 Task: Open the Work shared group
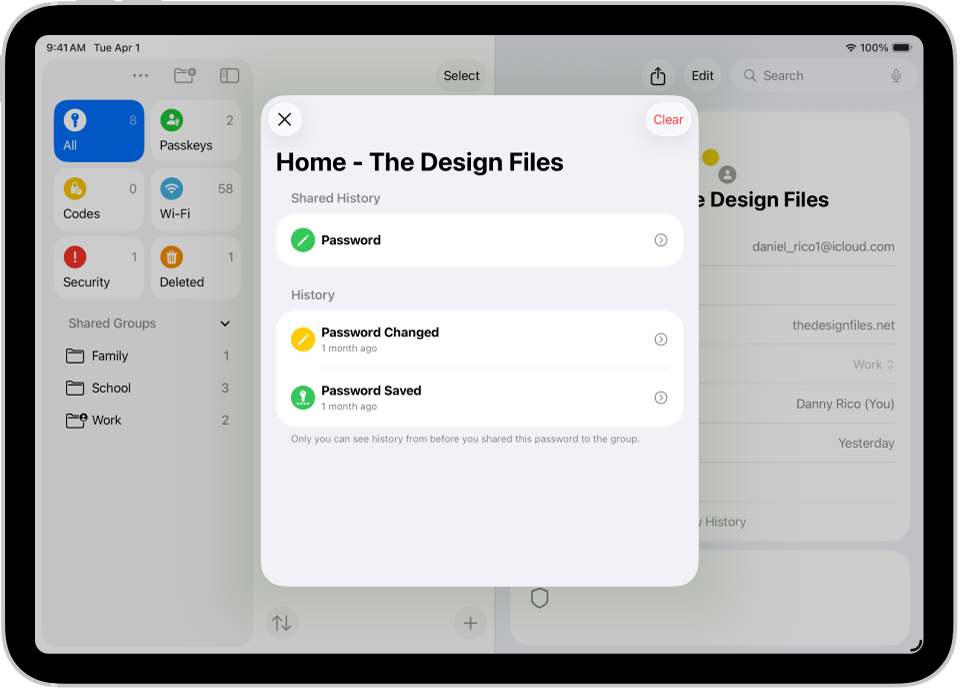coord(148,421)
